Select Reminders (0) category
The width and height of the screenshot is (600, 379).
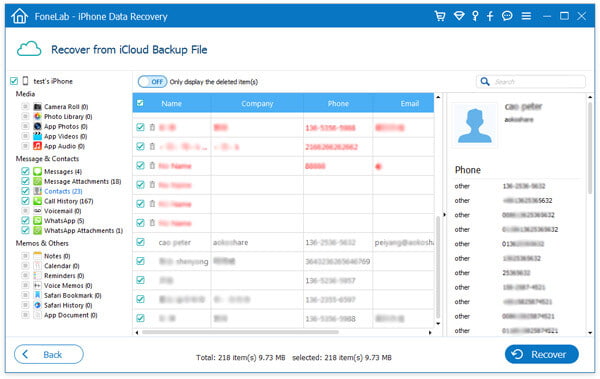coord(64,276)
